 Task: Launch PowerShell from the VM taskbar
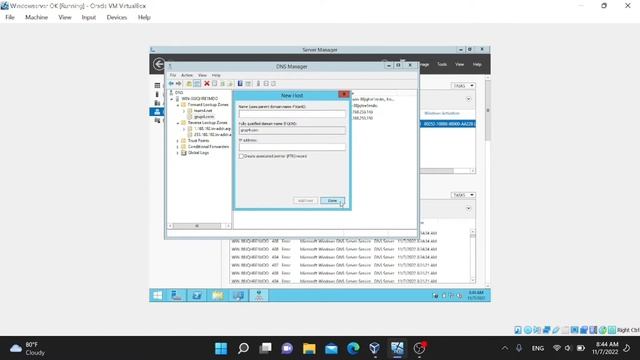tap(197, 295)
